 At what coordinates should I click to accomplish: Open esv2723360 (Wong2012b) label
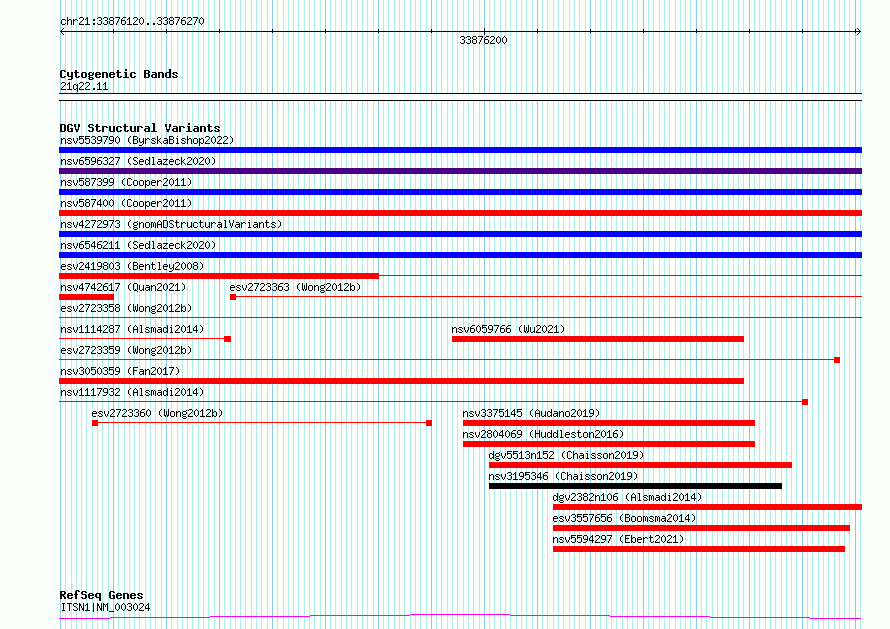pos(157,413)
